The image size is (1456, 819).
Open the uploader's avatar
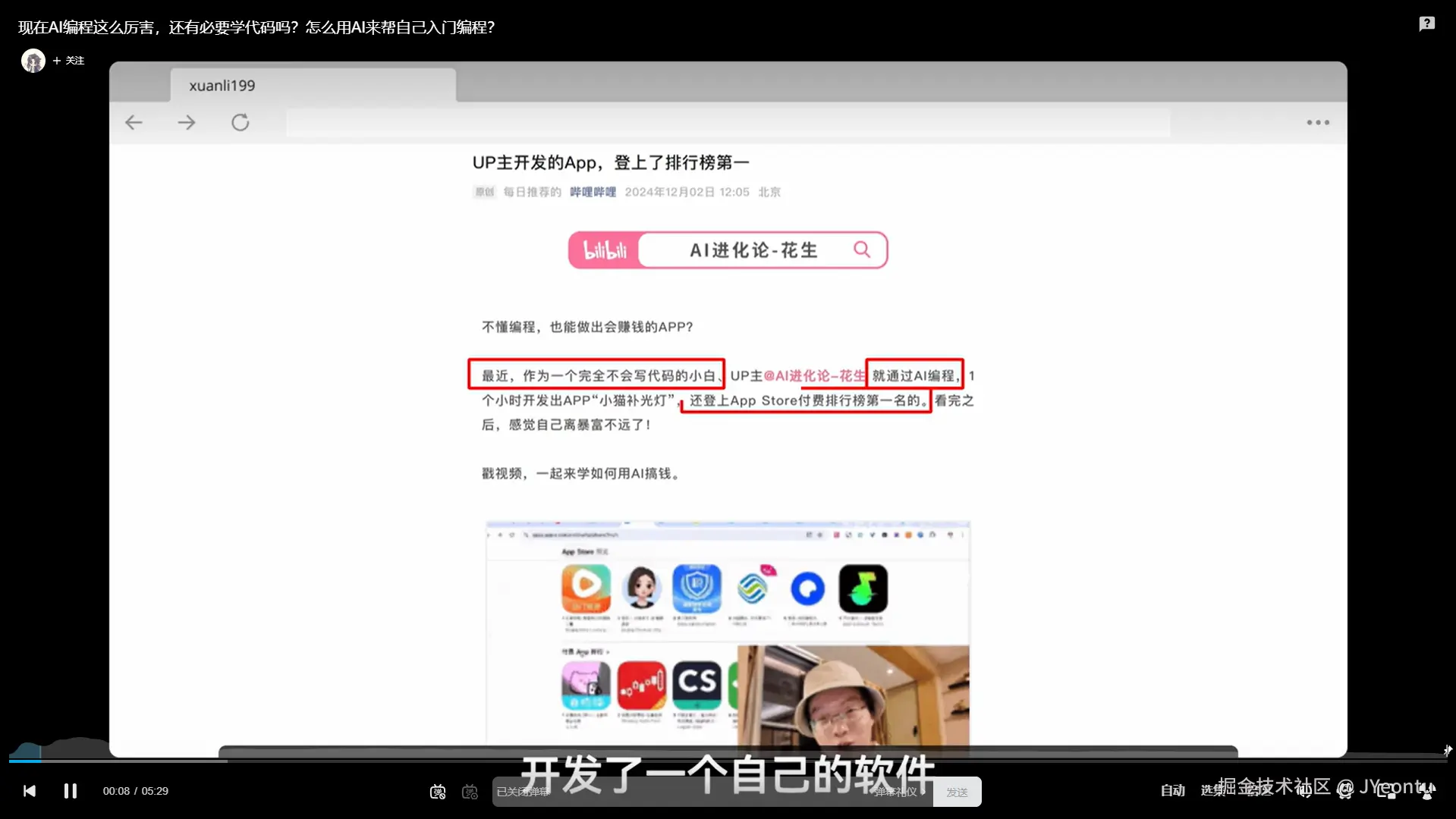(33, 61)
